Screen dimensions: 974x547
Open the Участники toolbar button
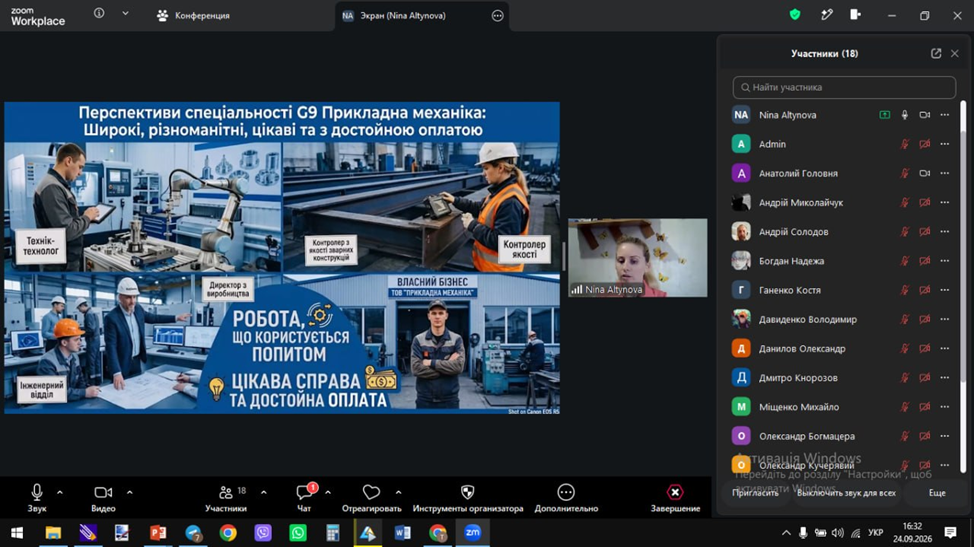point(226,498)
